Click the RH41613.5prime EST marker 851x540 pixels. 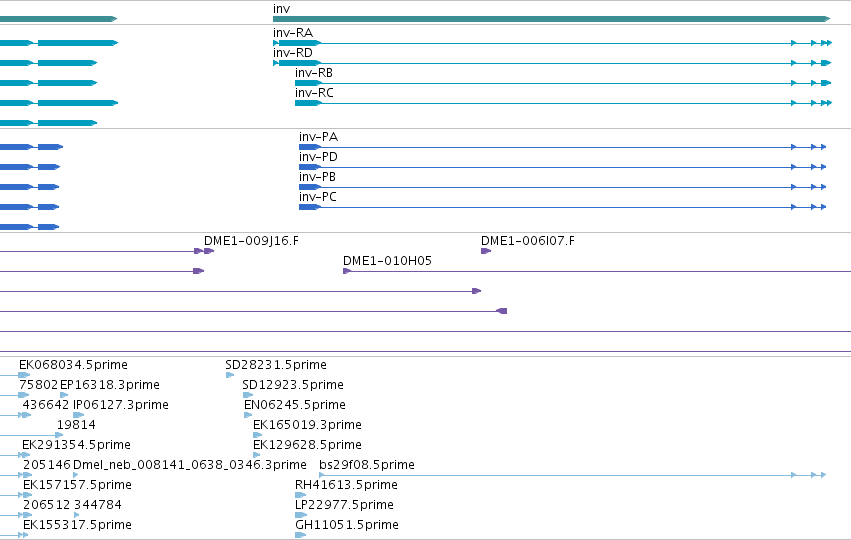[301, 495]
